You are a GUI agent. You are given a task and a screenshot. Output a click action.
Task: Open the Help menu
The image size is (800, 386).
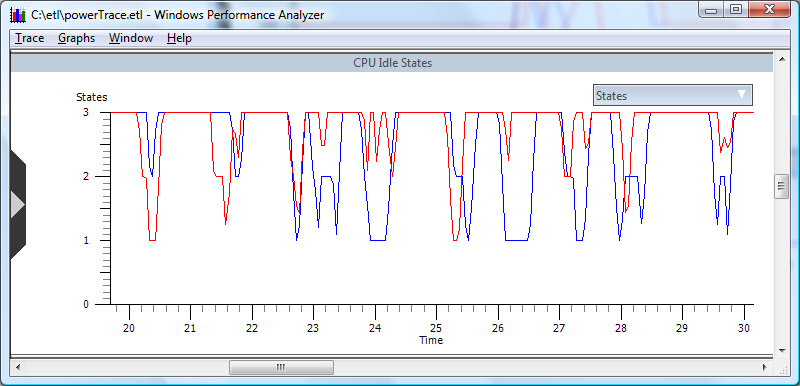pyautogui.click(x=180, y=38)
